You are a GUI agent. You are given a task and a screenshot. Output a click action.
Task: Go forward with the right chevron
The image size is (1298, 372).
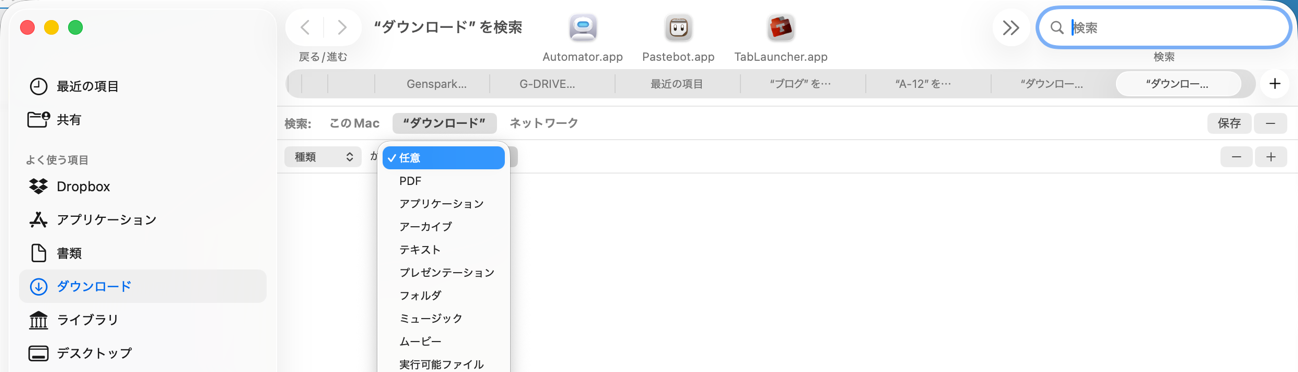[342, 28]
